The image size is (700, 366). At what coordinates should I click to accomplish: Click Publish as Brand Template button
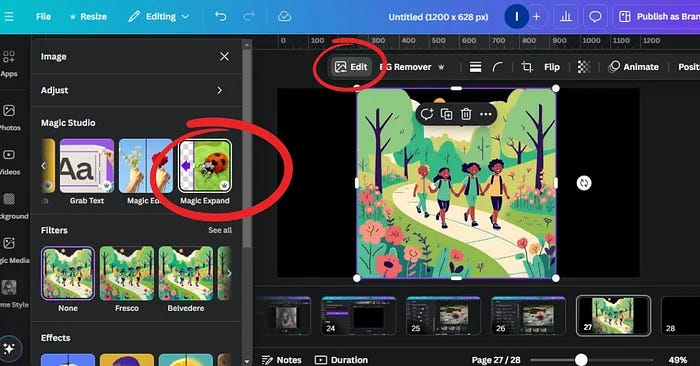[x=658, y=17]
